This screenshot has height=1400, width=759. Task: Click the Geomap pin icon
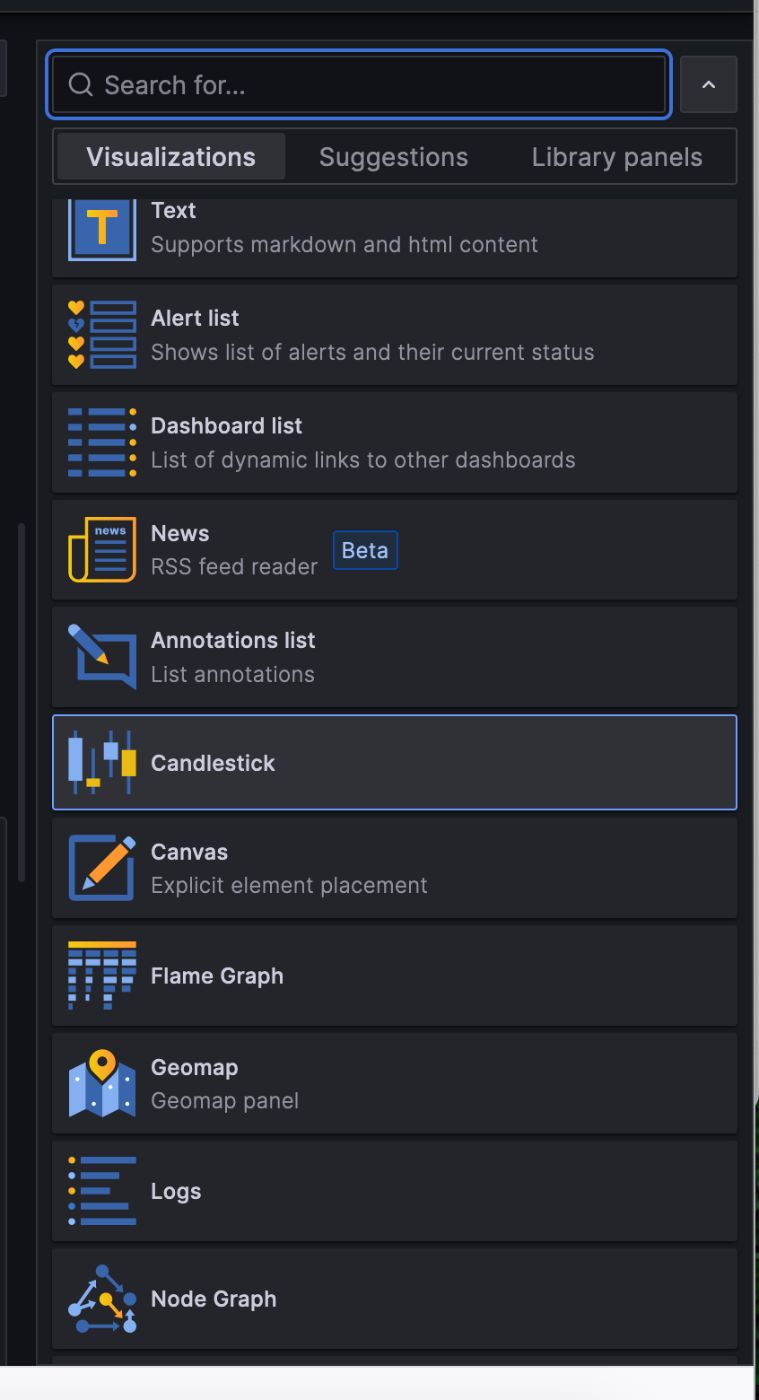point(102,1083)
